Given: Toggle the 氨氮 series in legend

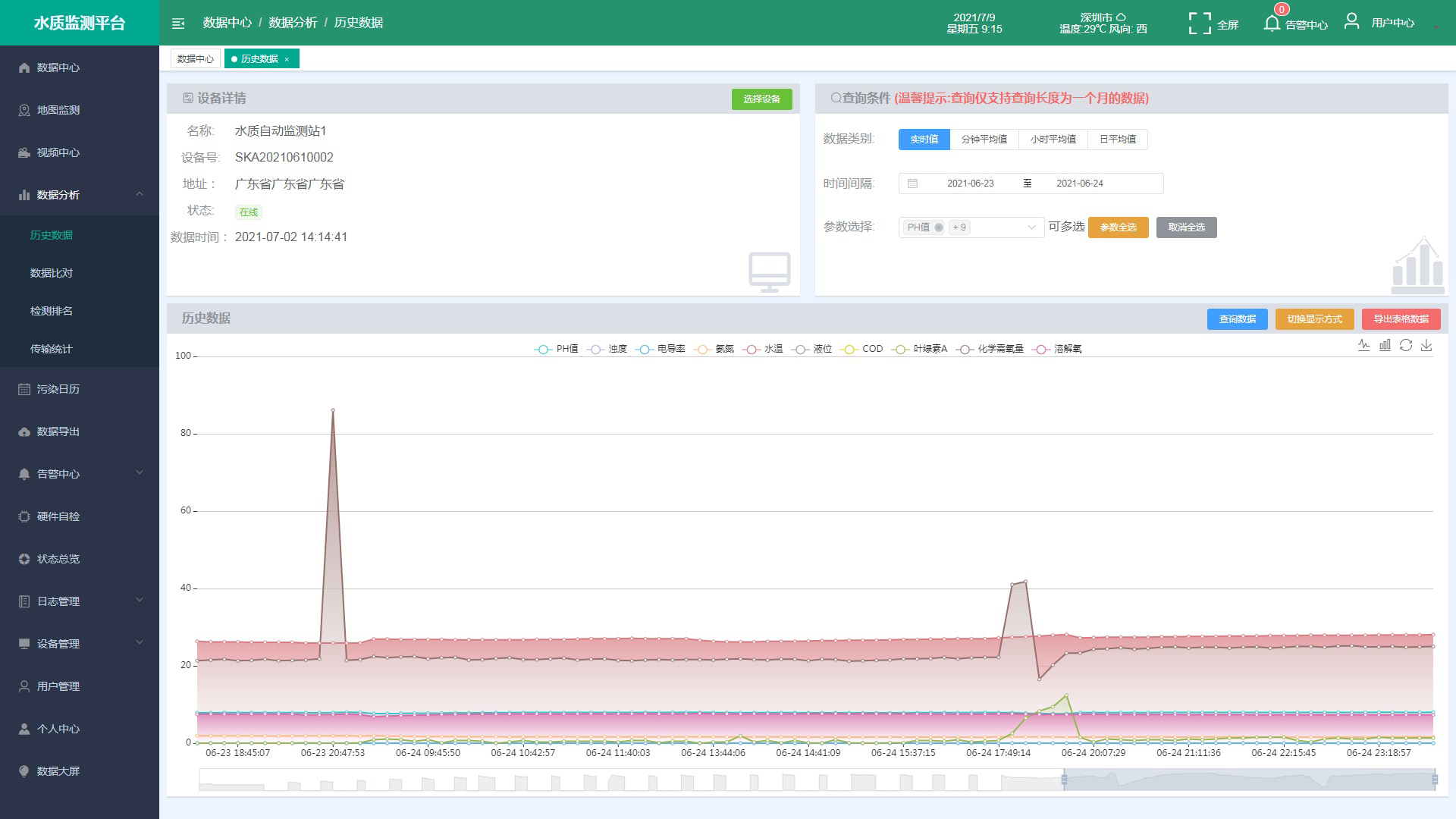Looking at the screenshot, I should click(714, 349).
